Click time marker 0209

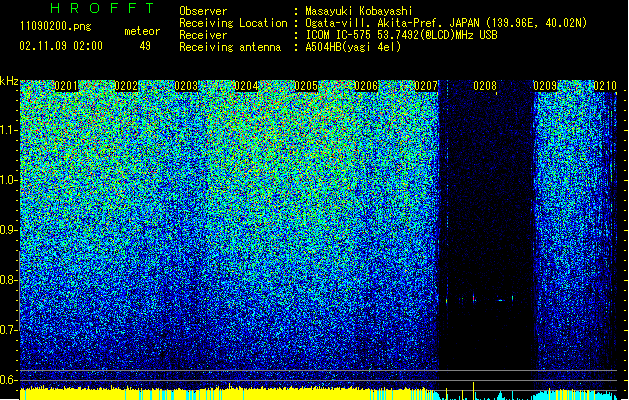click(545, 86)
